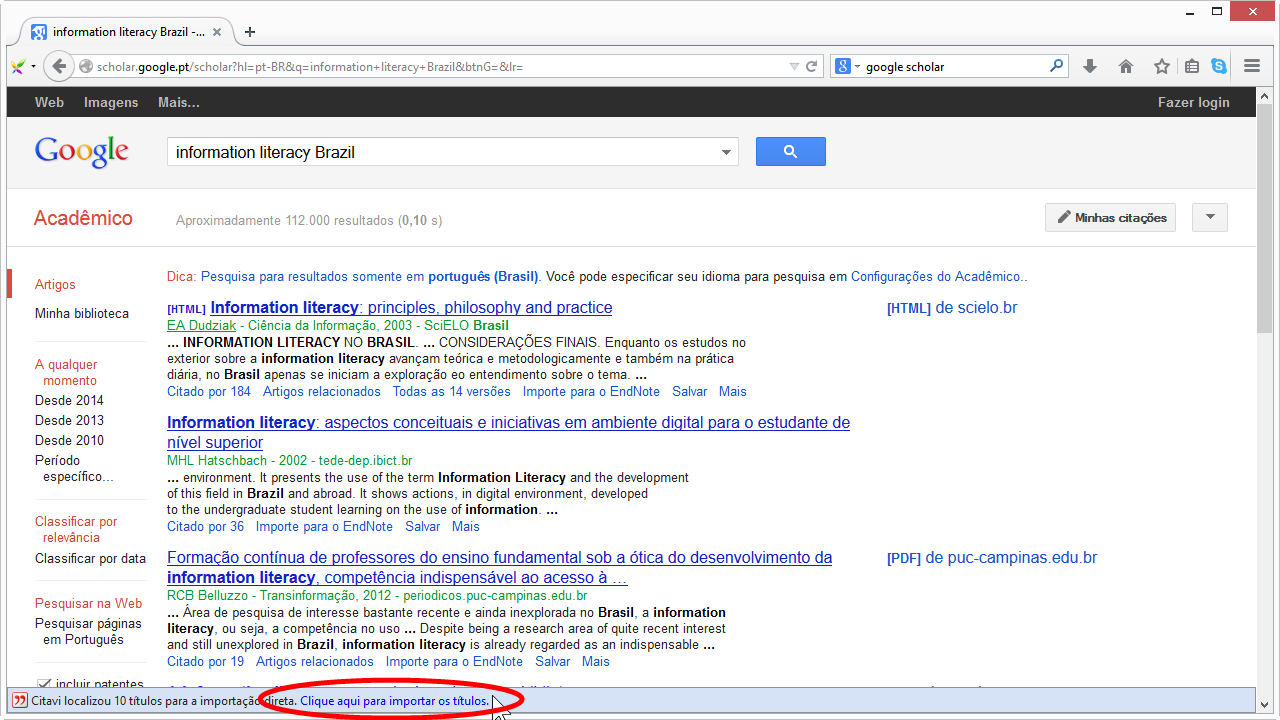Click 'Citado por 36' link
Screen dimensions: 1280x720
coord(205,527)
